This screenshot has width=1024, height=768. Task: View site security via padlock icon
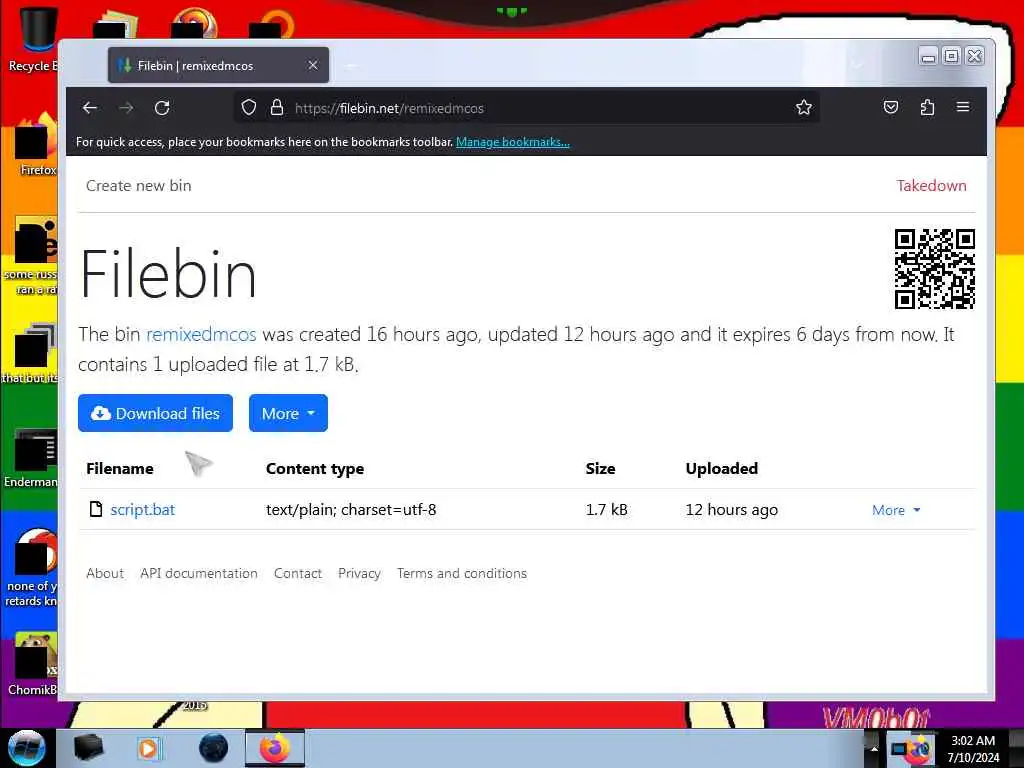(277, 108)
